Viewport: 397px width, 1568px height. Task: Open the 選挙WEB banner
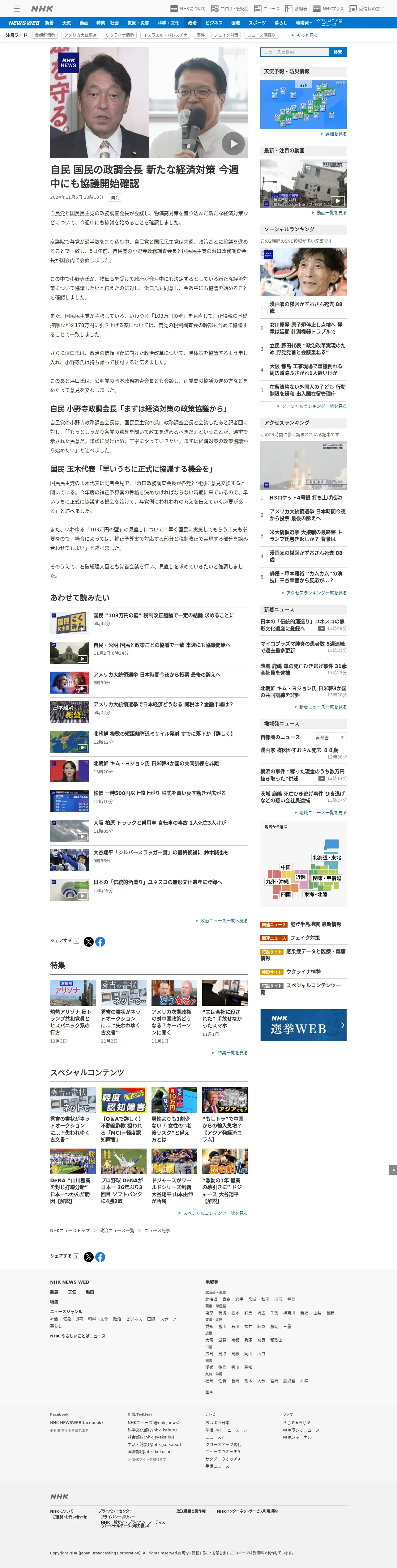(x=303, y=1025)
